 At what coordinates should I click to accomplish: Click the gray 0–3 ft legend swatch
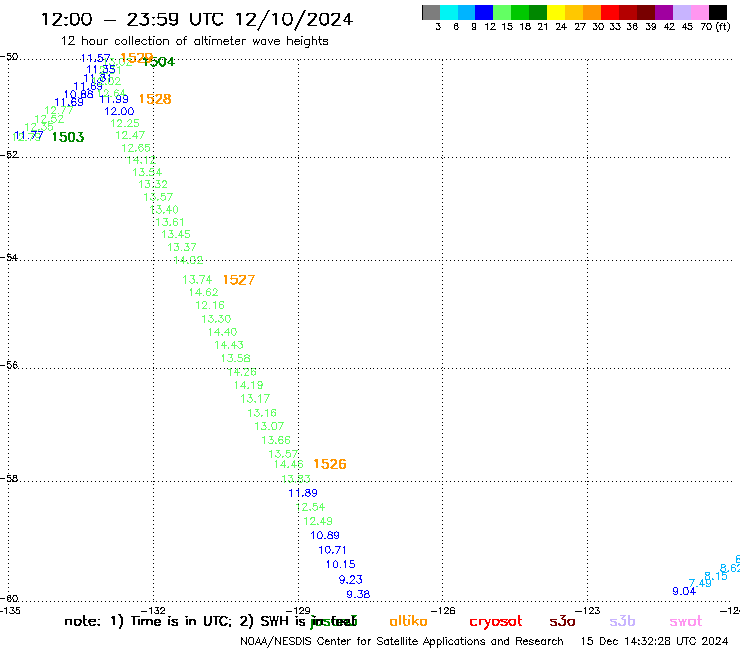(x=431, y=12)
